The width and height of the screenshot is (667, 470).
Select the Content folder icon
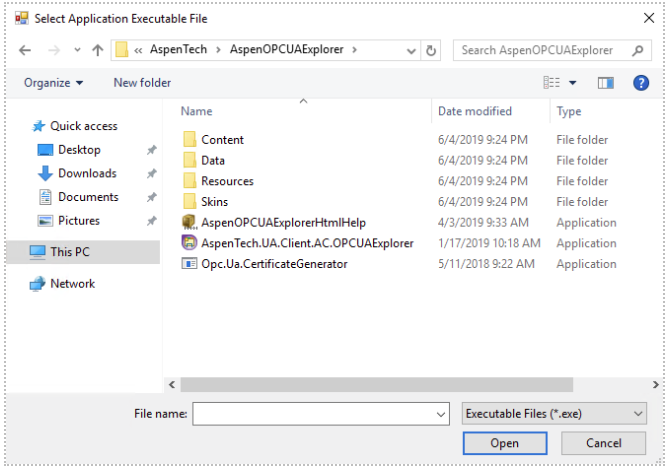click(x=189, y=139)
